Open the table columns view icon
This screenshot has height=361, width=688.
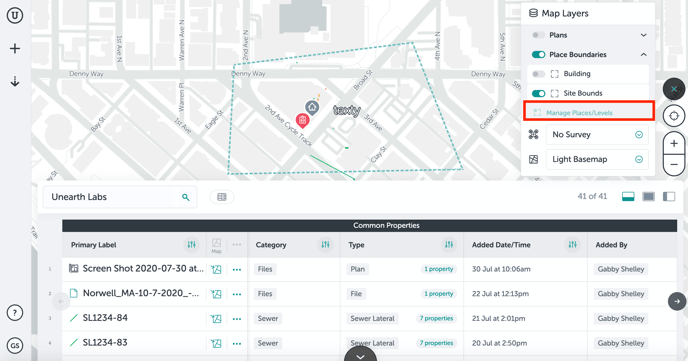click(222, 197)
